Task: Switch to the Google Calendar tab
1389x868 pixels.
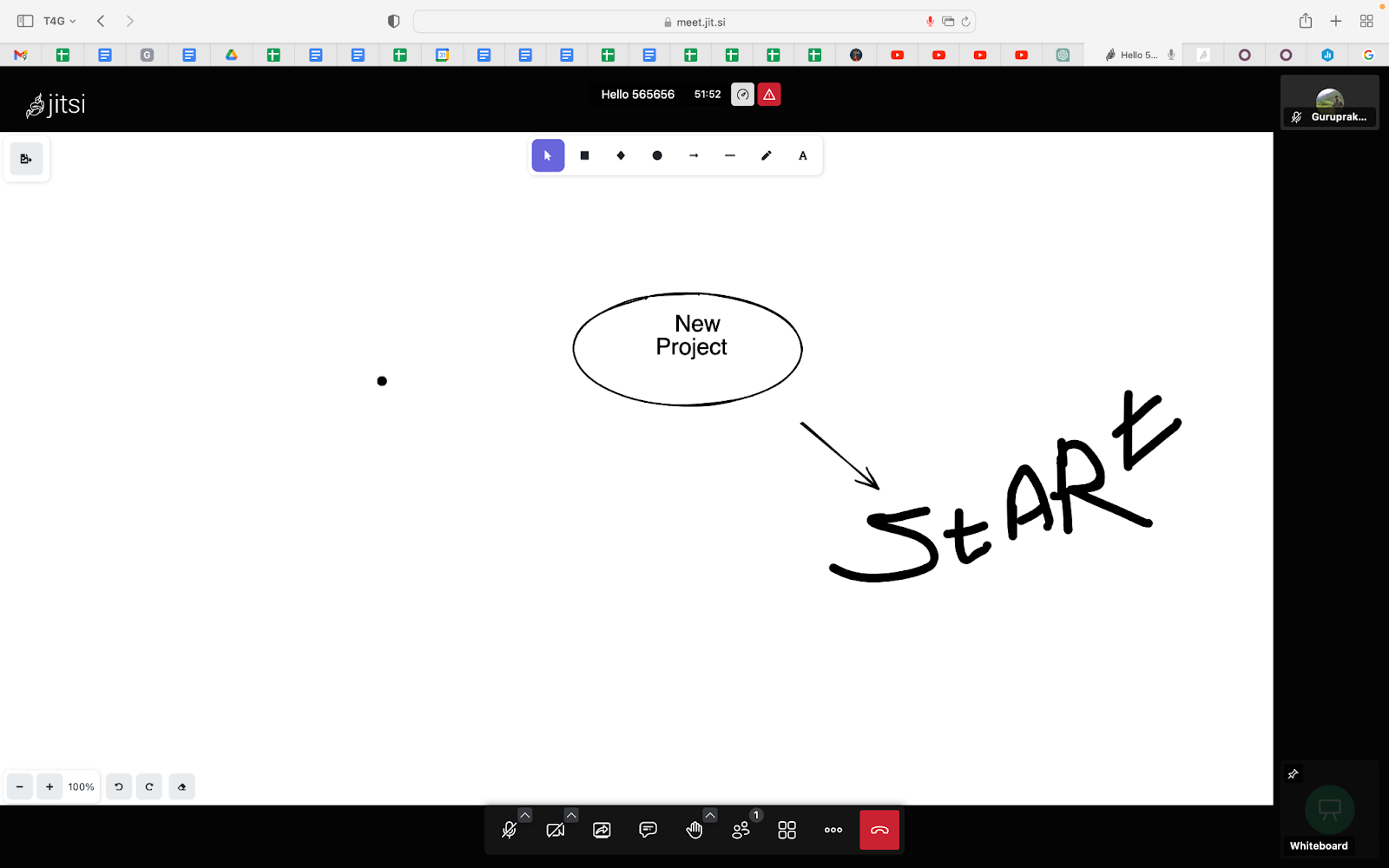Action: (x=442, y=55)
